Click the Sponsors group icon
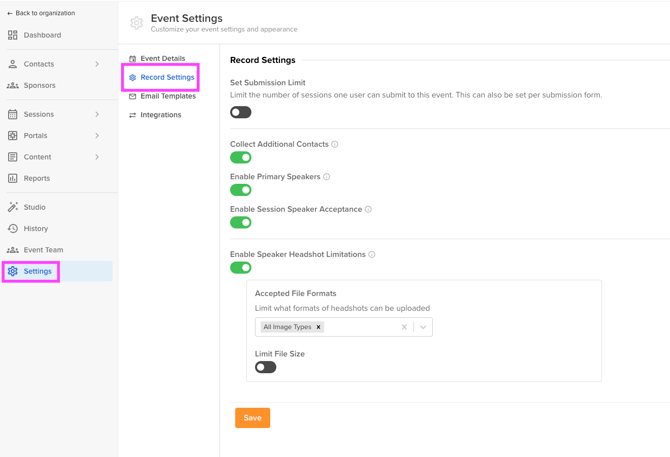This screenshot has height=457, width=670. click(12, 85)
